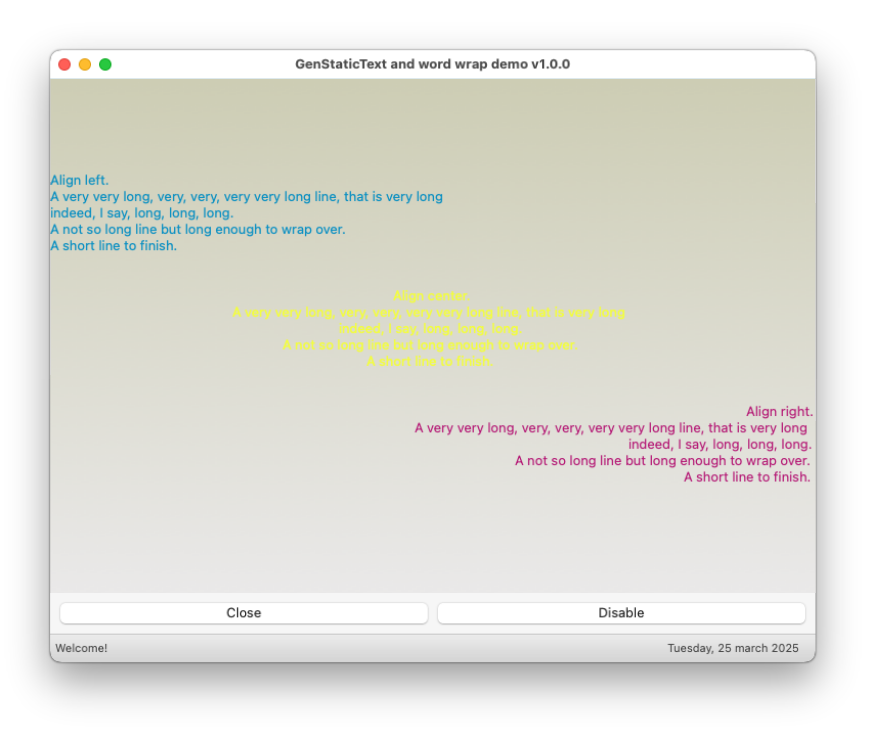Click the blue "A short line to finish."
This screenshot has width=874, height=733.
click(x=113, y=246)
